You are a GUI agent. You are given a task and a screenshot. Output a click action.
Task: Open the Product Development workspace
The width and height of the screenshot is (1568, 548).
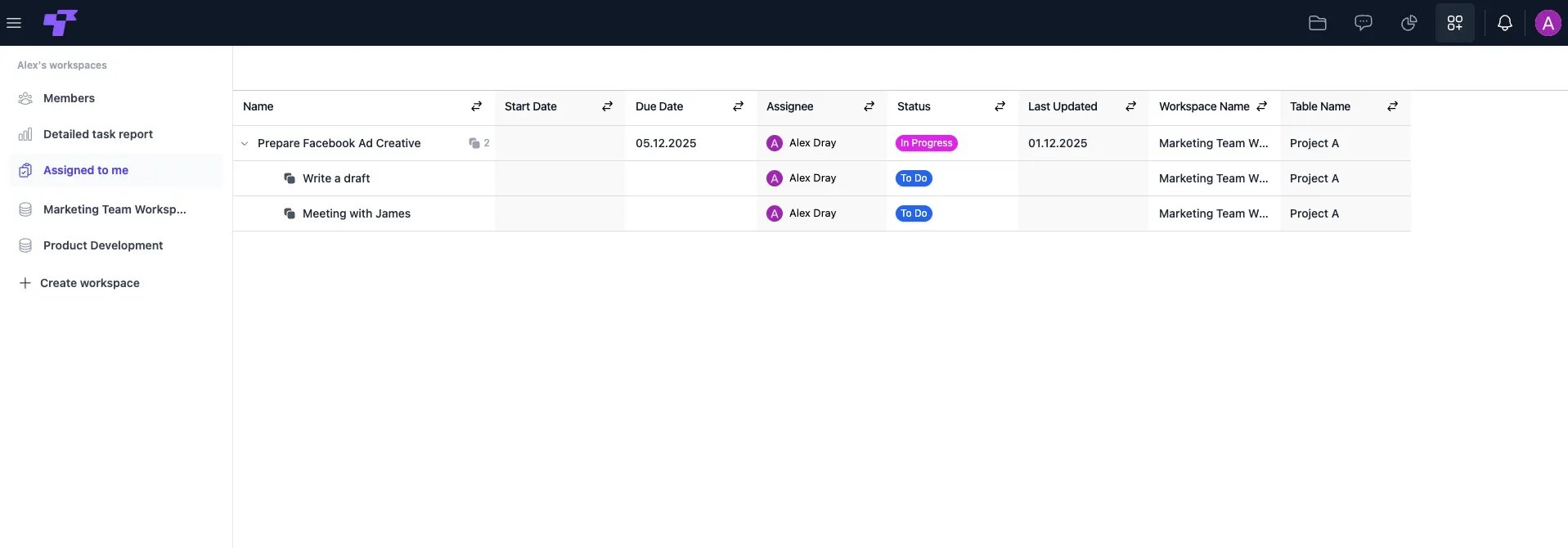[x=103, y=245]
